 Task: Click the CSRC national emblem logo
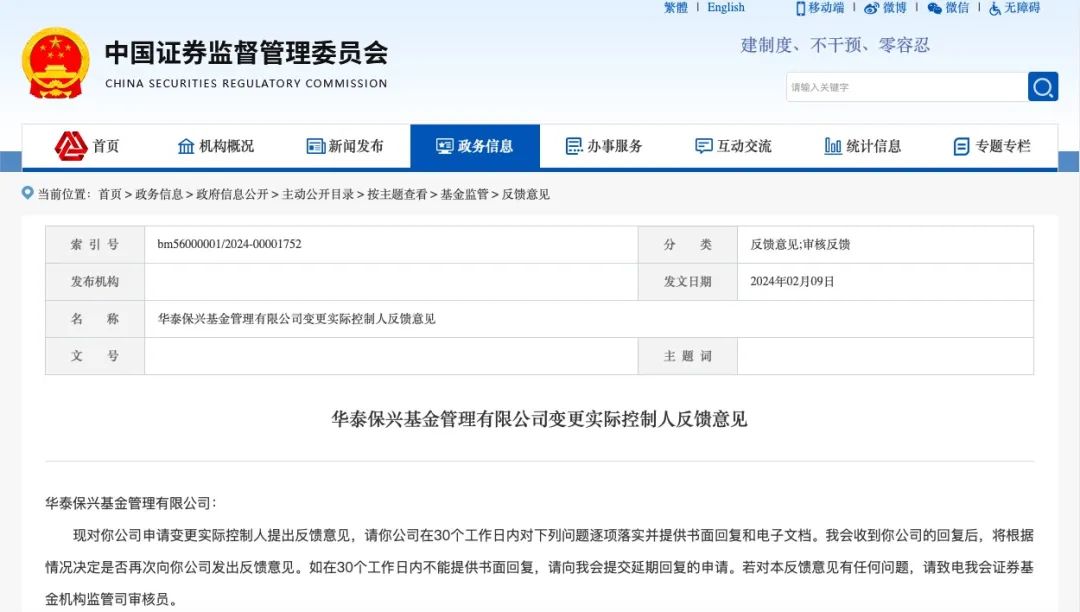pyautogui.click(x=55, y=63)
